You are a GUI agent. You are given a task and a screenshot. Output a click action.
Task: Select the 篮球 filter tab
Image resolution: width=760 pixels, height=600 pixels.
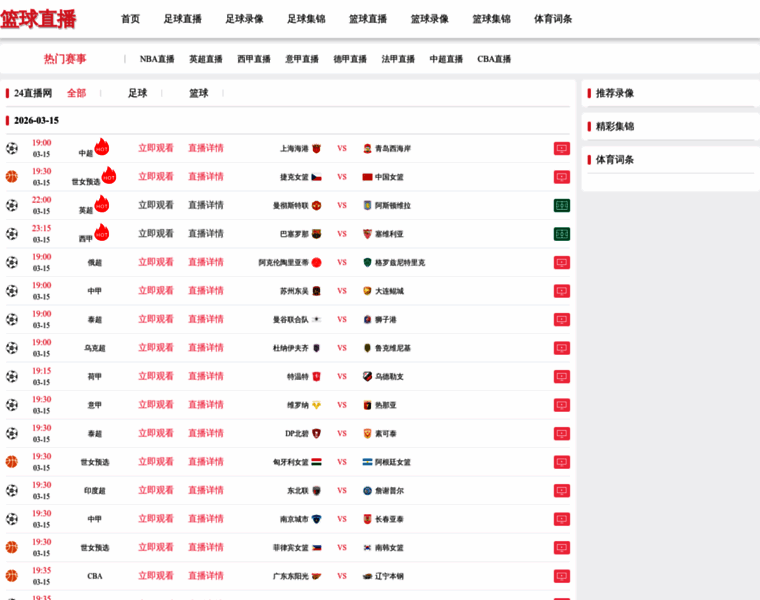(x=198, y=93)
